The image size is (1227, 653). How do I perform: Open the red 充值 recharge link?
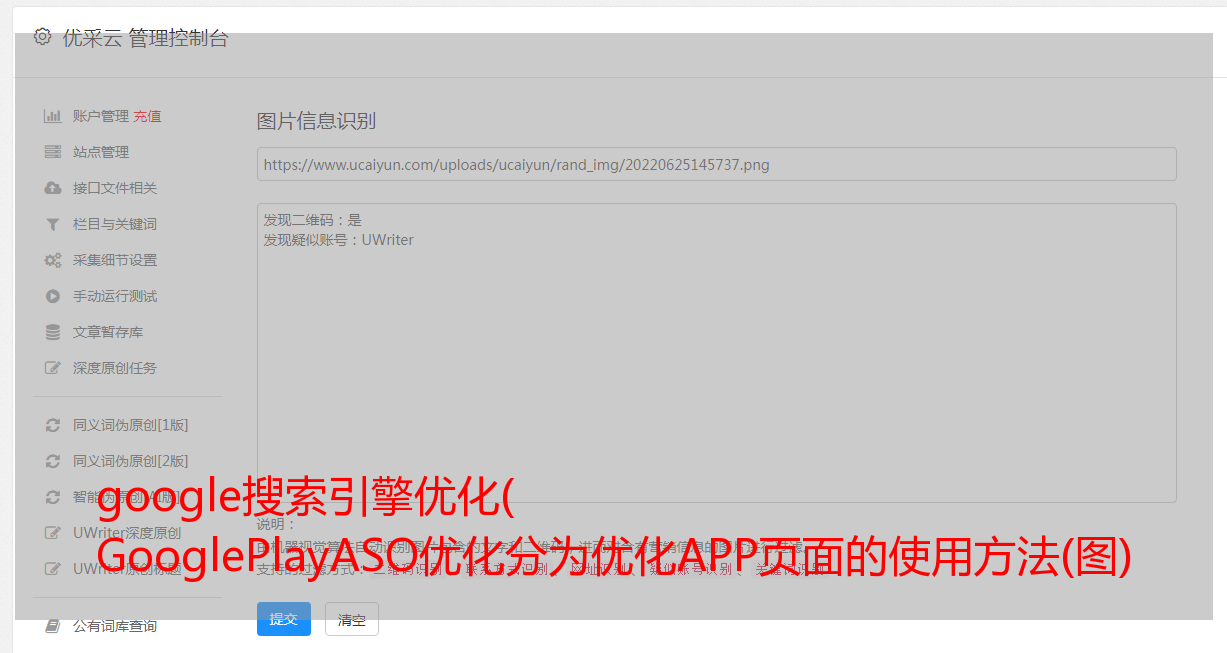point(147,116)
